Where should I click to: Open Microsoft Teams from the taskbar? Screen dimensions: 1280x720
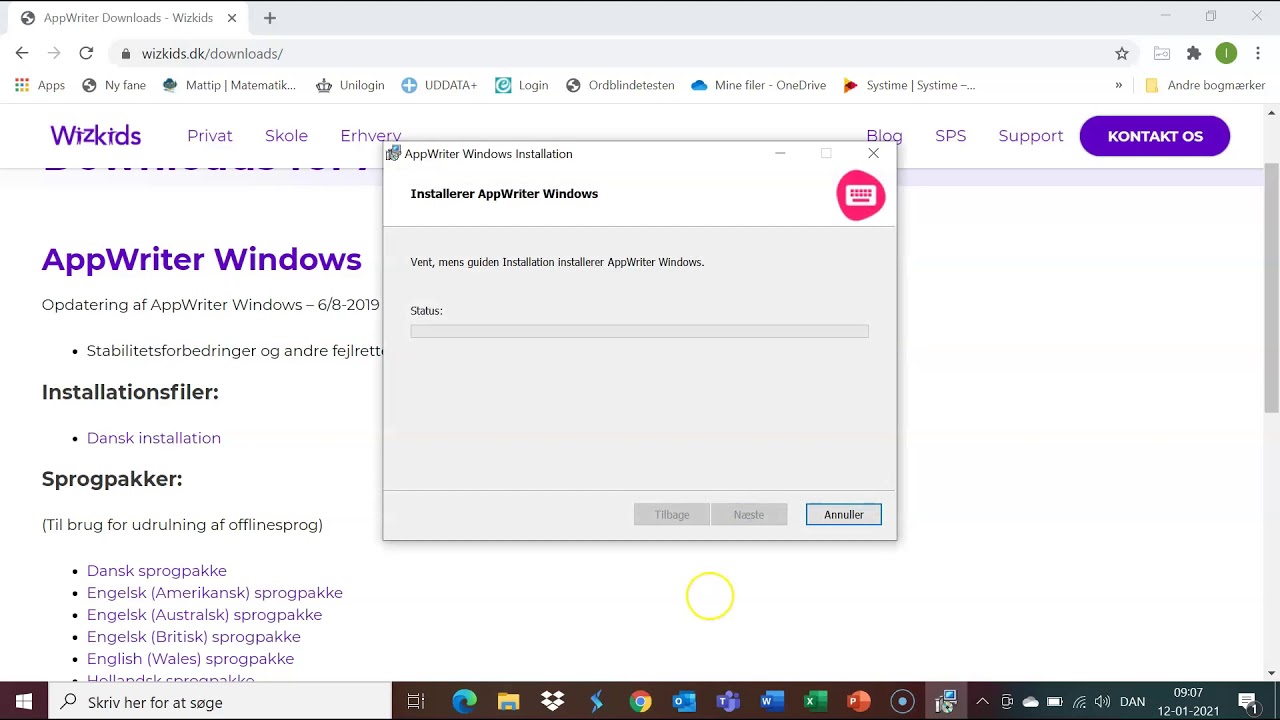click(x=728, y=702)
